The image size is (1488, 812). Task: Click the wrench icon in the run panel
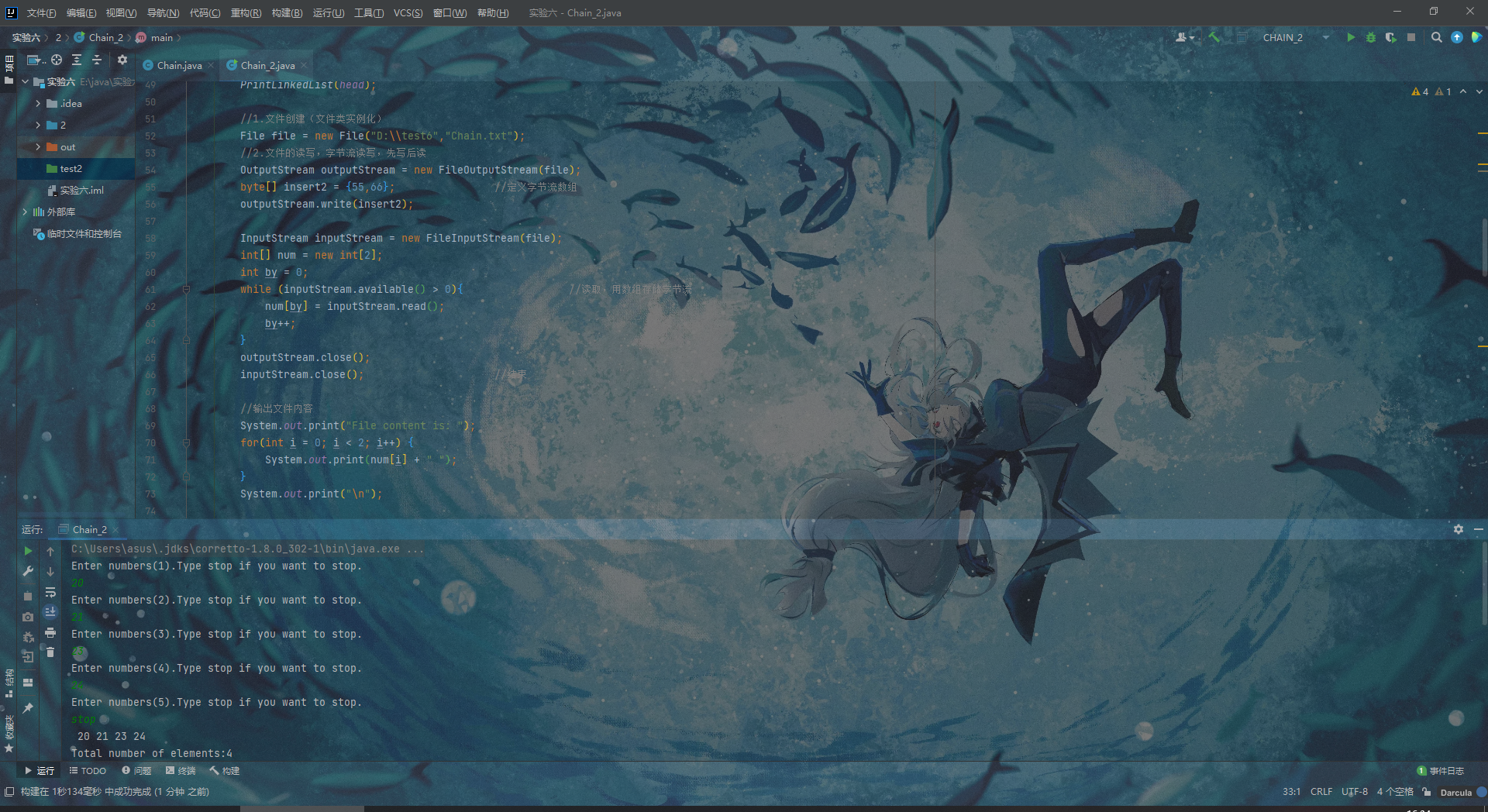pos(28,571)
